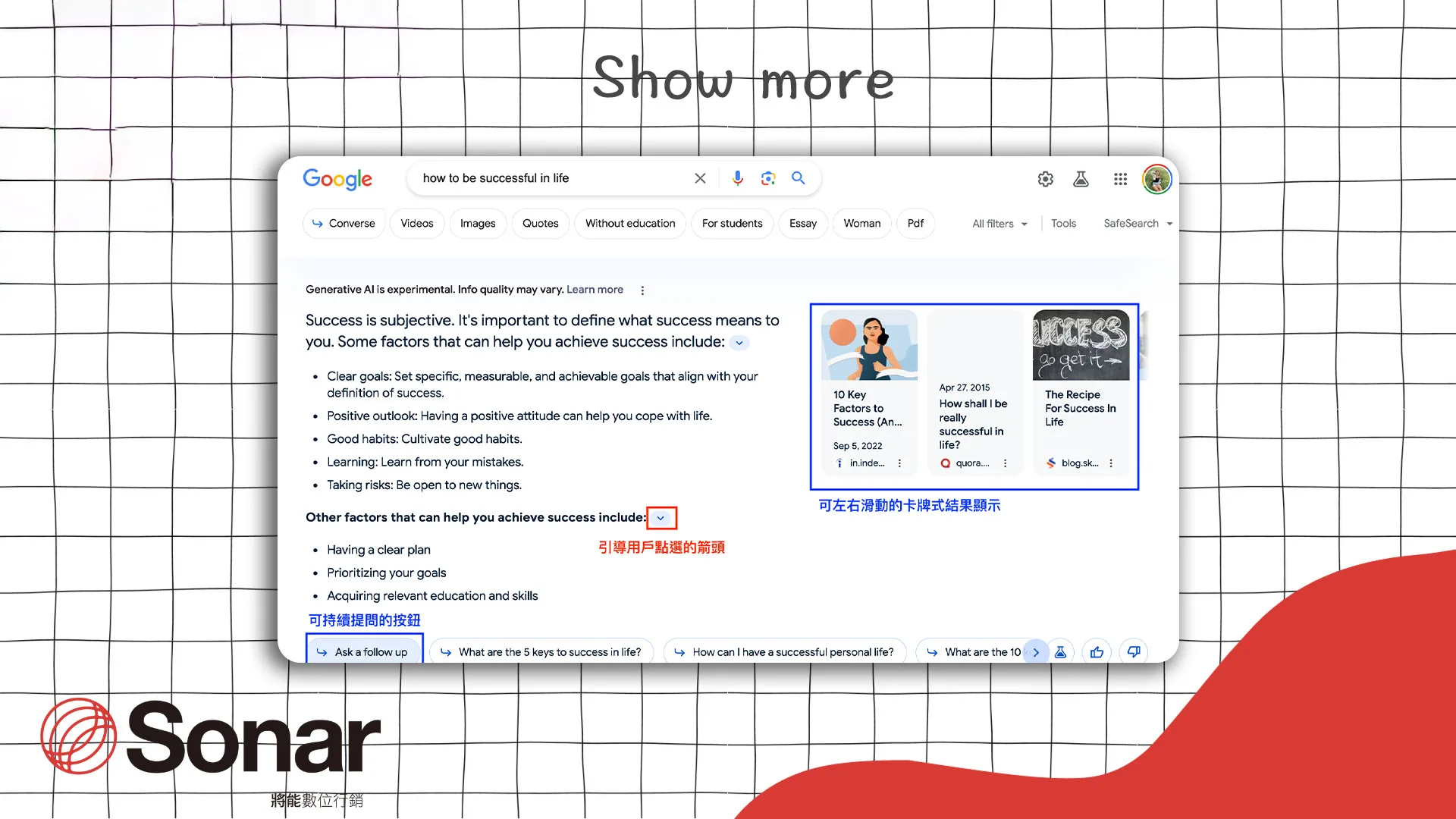Viewport: 1456px width, 819px height.
Task: Open SafeSearch dropdown
Action: (x=1137, y=224)
